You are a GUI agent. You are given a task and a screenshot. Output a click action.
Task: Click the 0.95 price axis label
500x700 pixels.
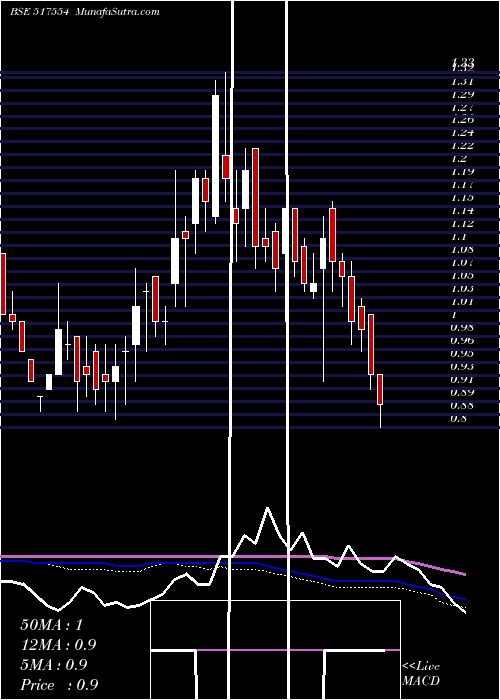462,354
